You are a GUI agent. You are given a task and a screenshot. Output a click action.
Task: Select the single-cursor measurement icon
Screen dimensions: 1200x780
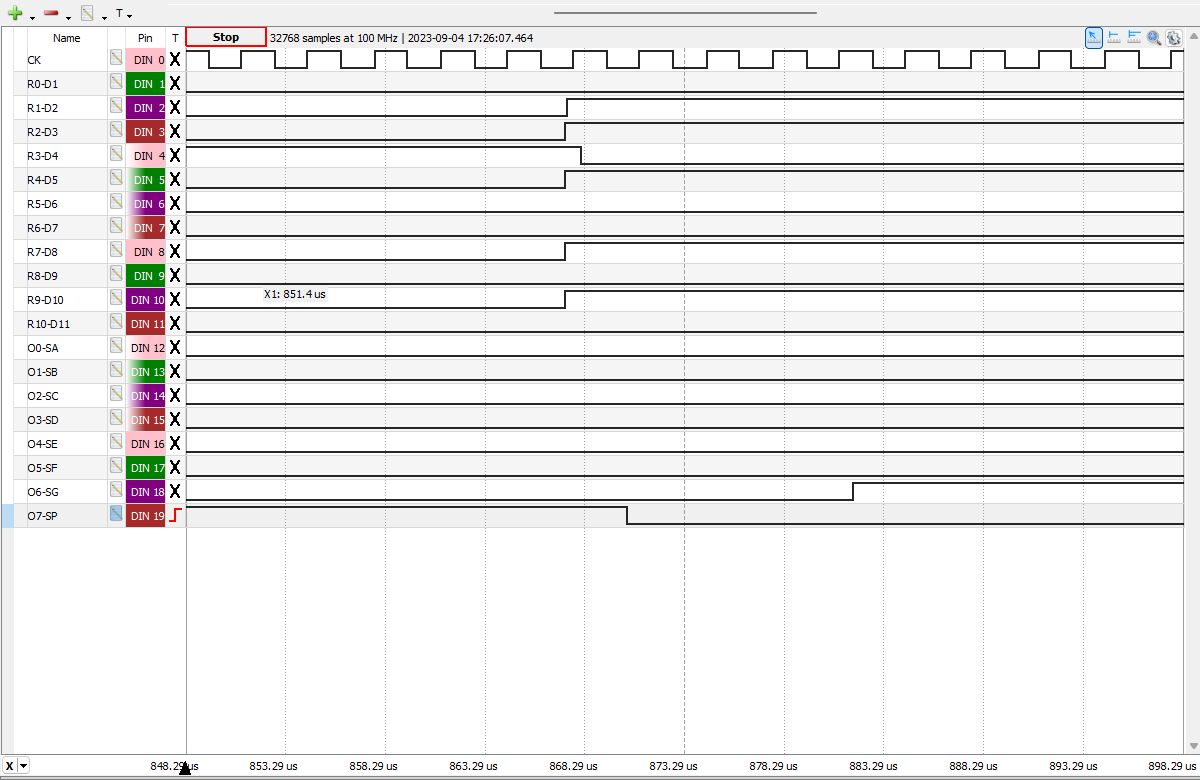pyautogui.click(x=1114, y=37)
